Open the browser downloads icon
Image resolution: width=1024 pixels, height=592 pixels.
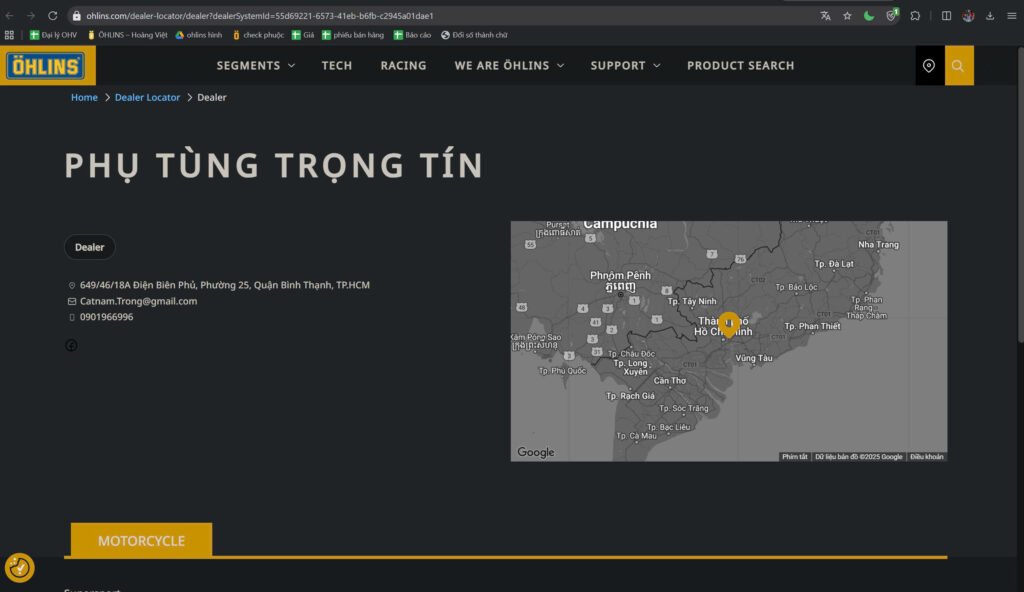point(990,16)
